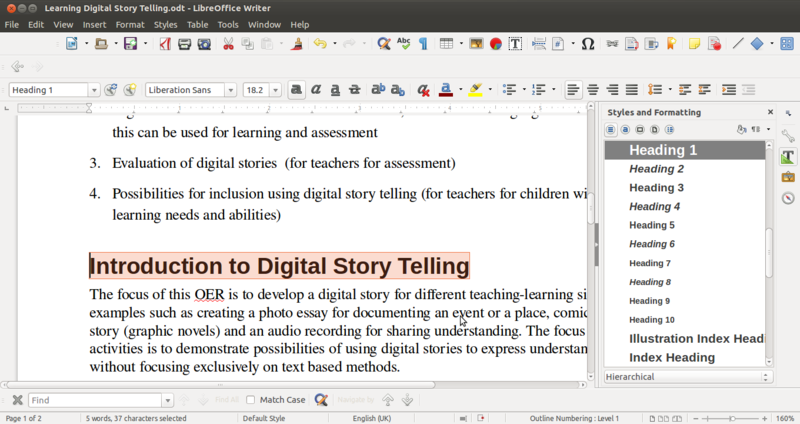Viewport: 800px width, 424px height.
Task: Toggle formatting marks pilcrow icon
Action: [423, 44]
